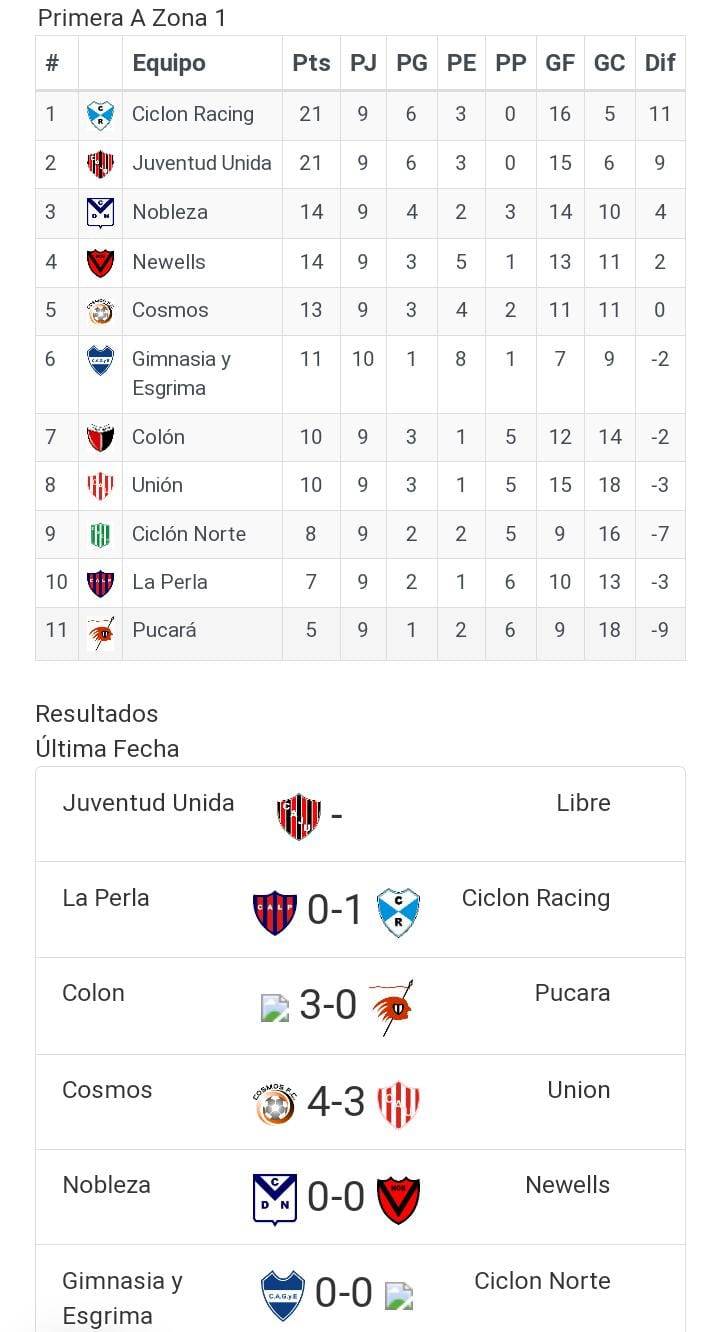Click the La Perla crest in results
Viewport: 709px width, 1332px height.
coord(275,912)
